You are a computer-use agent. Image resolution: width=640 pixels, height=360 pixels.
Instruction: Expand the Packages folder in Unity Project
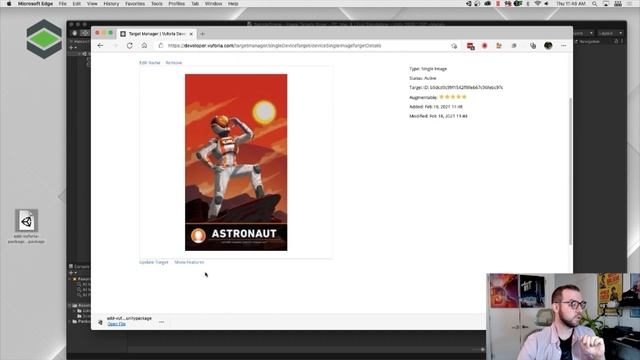coord(70,322)
